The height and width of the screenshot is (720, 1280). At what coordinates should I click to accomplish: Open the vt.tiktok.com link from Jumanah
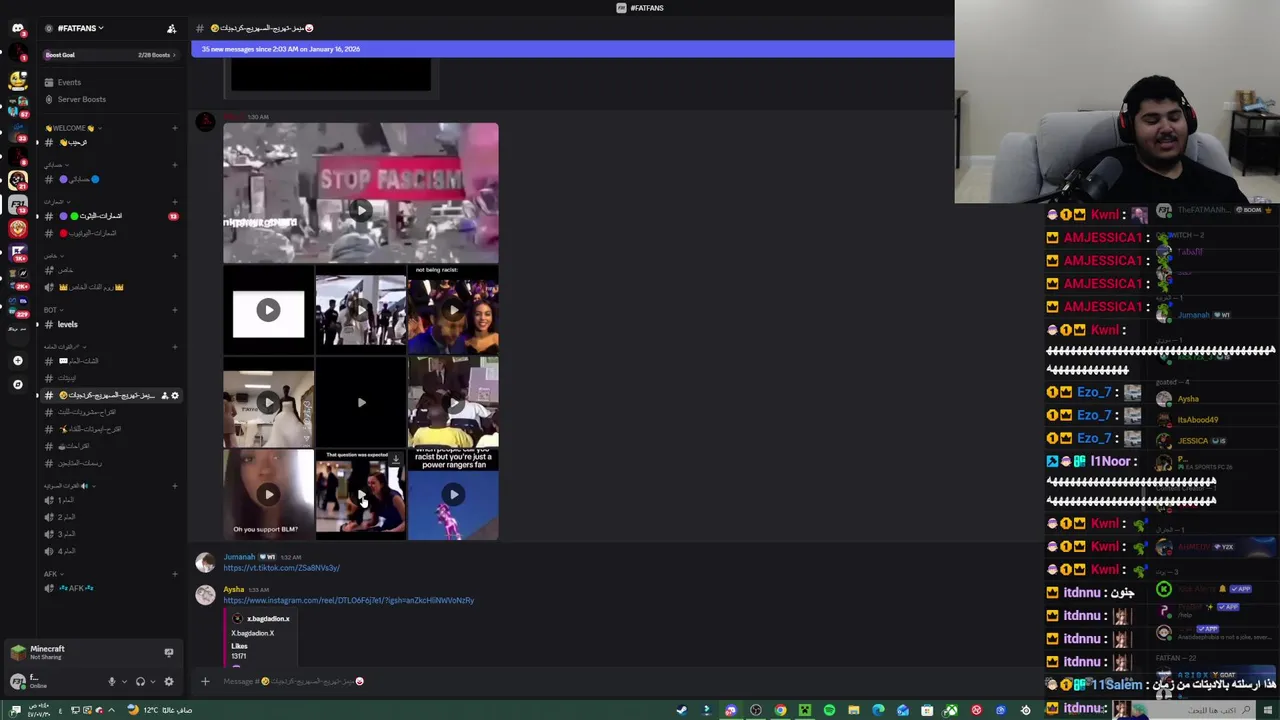(x=281, y=568)
